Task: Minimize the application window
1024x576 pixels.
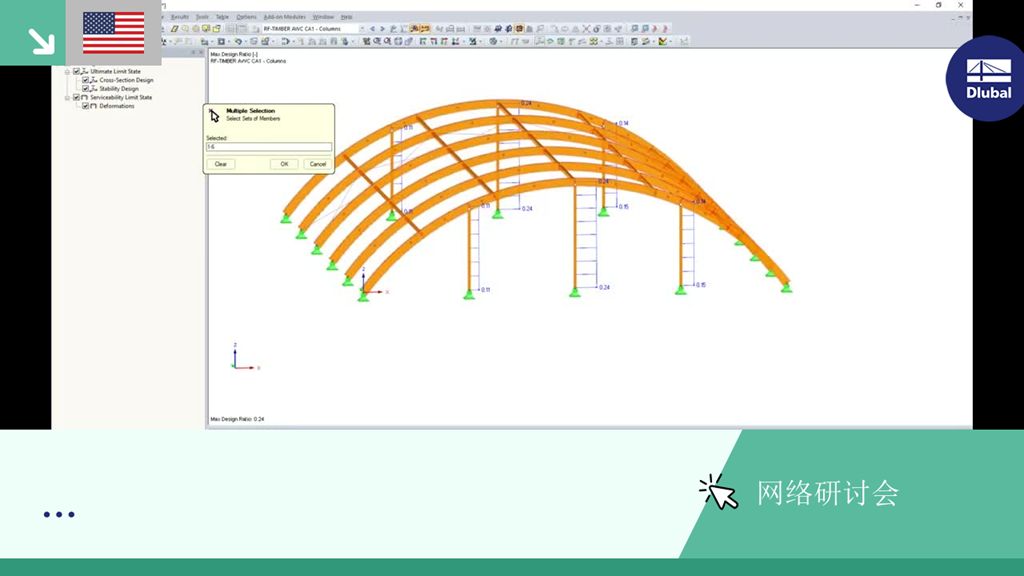Action: pyautogui.click(x=917, y=5)
